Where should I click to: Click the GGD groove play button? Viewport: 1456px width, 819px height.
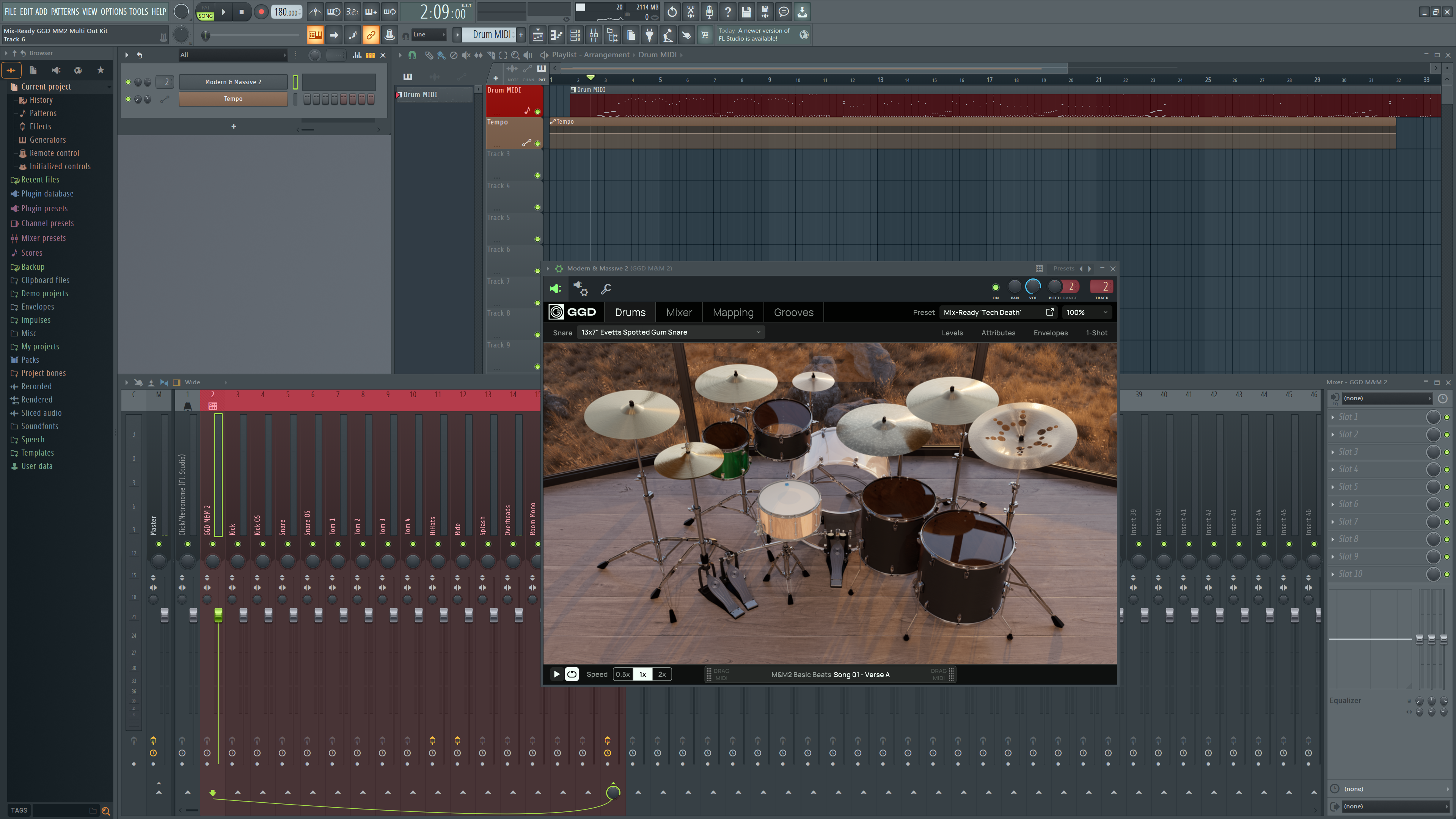(x=556, y=674)
